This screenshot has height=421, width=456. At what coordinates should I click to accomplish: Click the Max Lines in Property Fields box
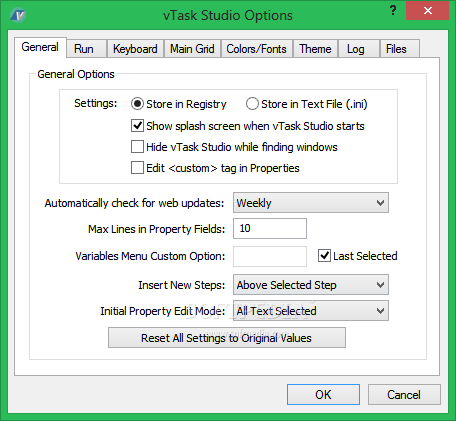pyautogui.click(x=270, y=229)
